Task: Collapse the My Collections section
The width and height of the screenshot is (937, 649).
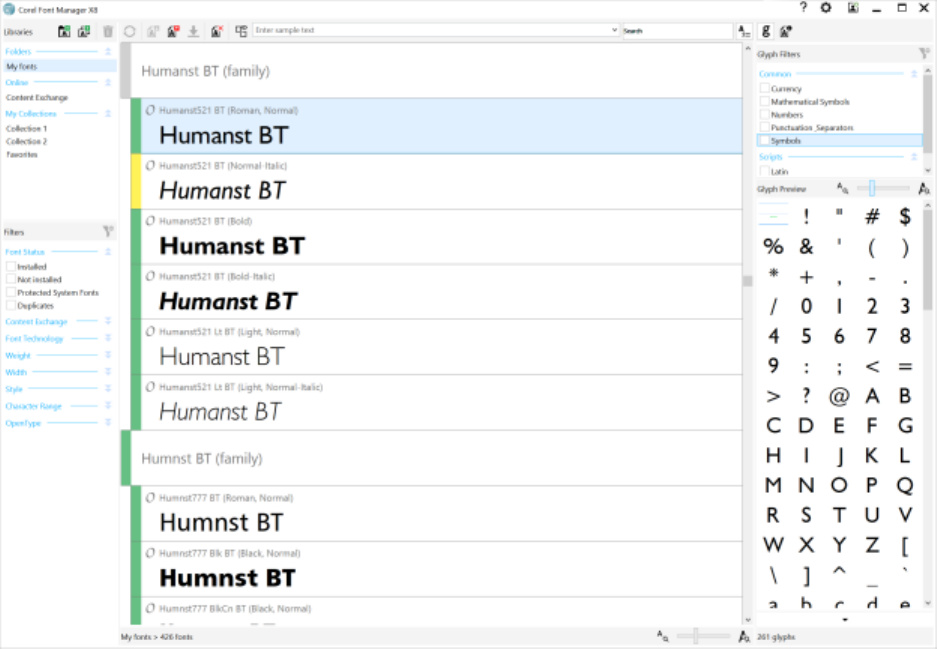Action: point(108,114)
